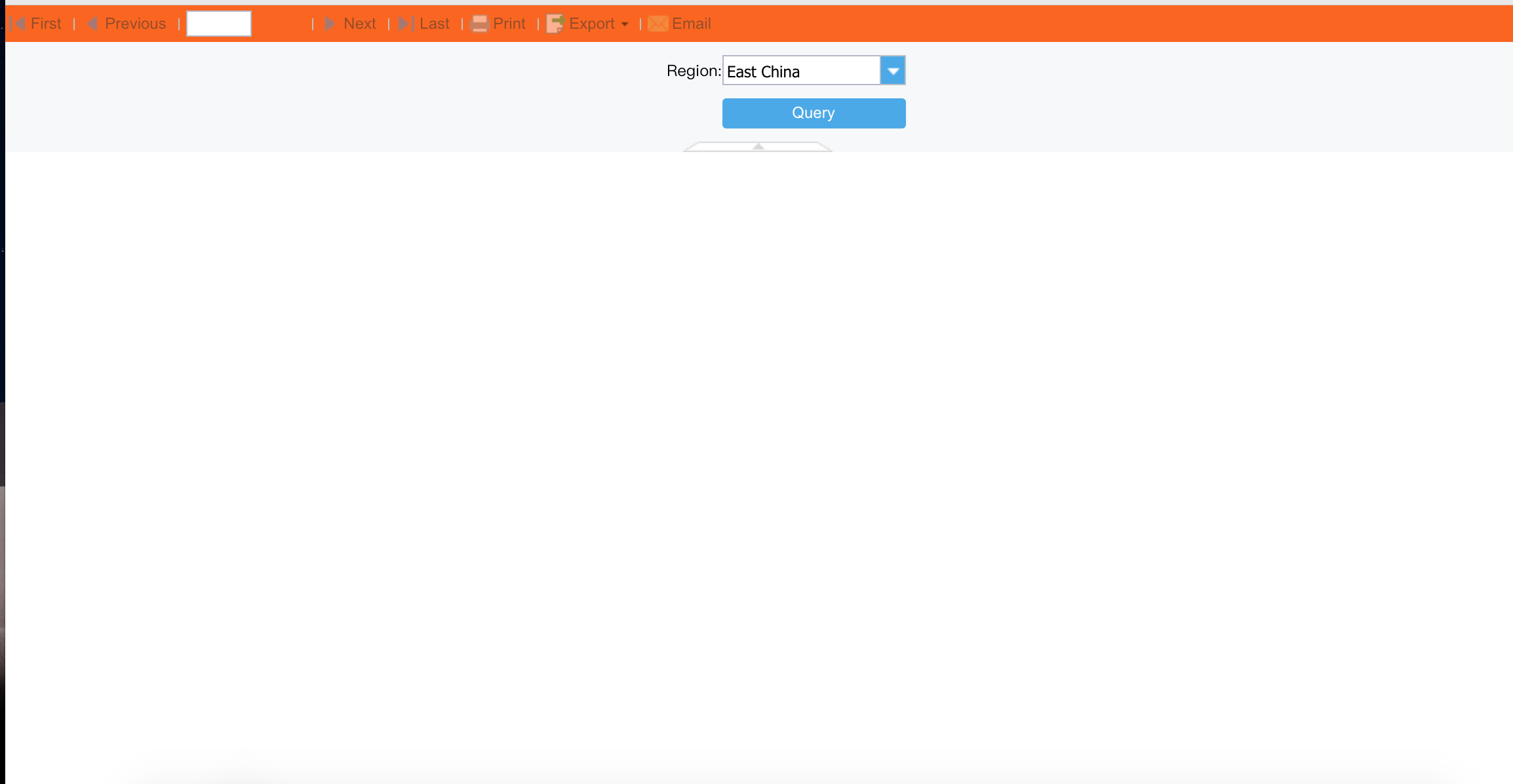Click the Last page navigation icon
The image size is (1513, 784).
405,24
